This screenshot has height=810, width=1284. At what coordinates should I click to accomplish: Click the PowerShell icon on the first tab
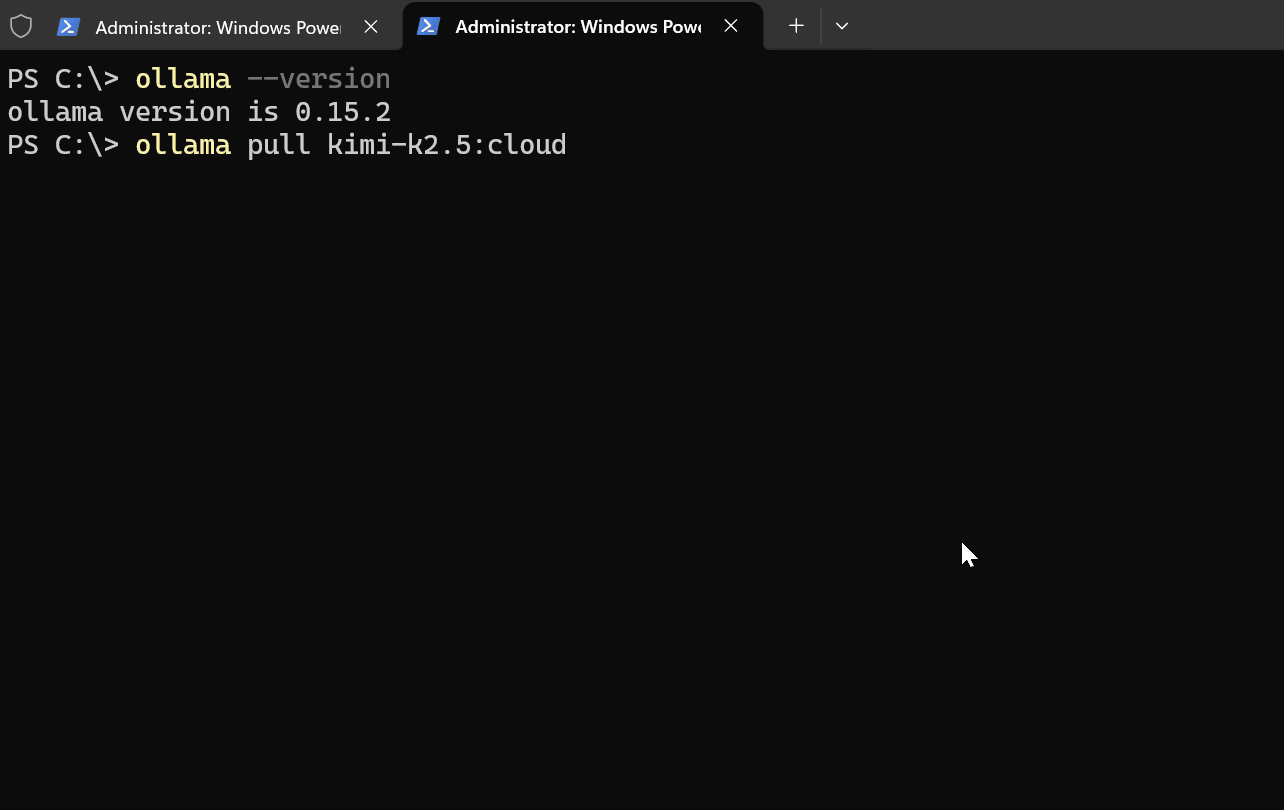(x=68, y=27)
